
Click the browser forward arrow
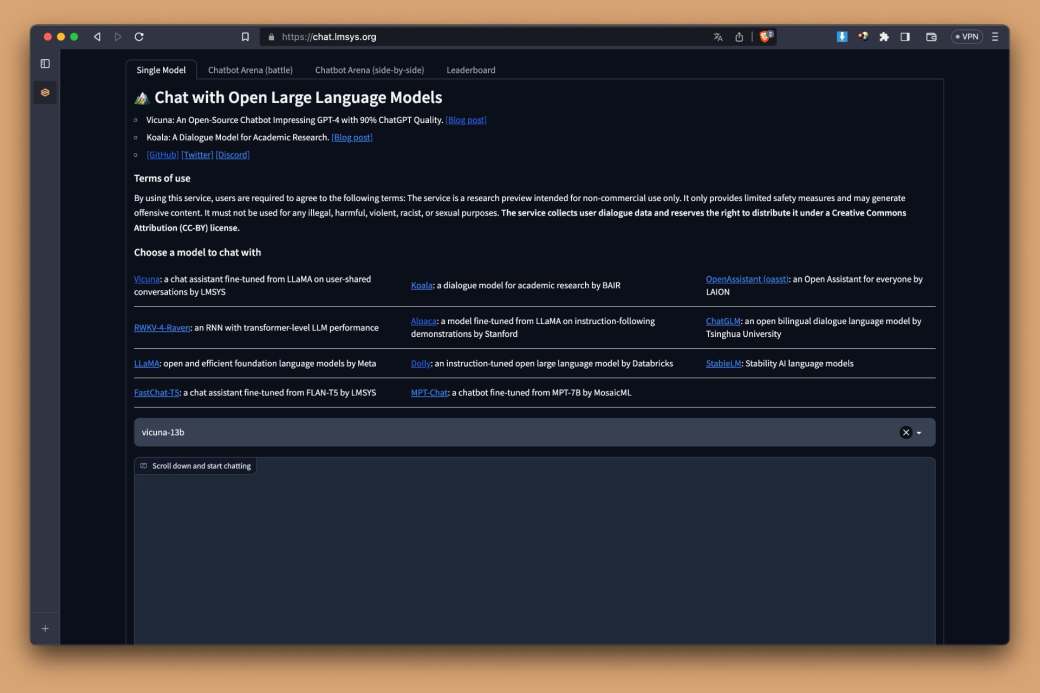point(118,37)
